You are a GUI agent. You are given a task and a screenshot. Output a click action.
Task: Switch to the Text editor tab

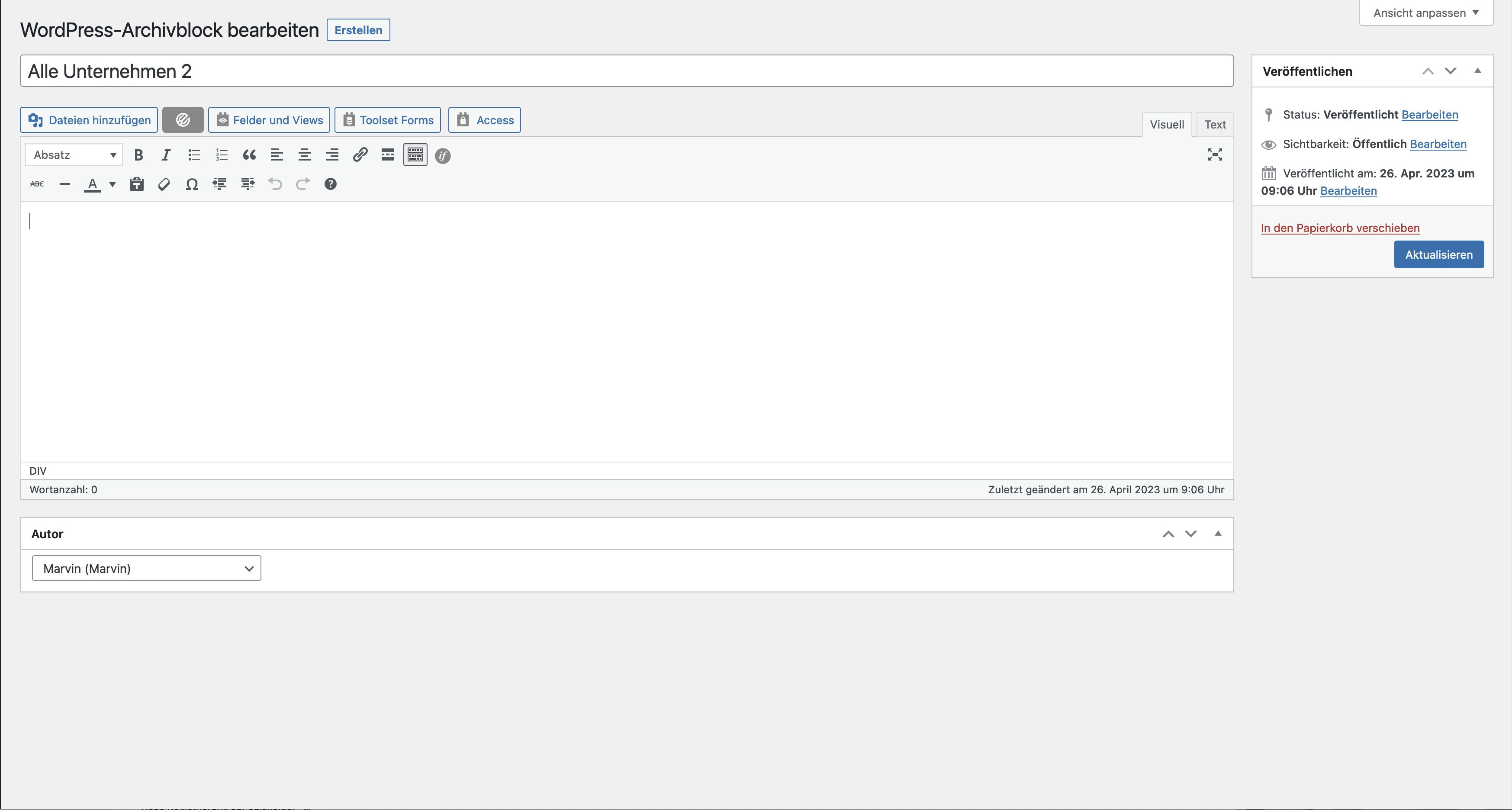[x=1214, y=125]
